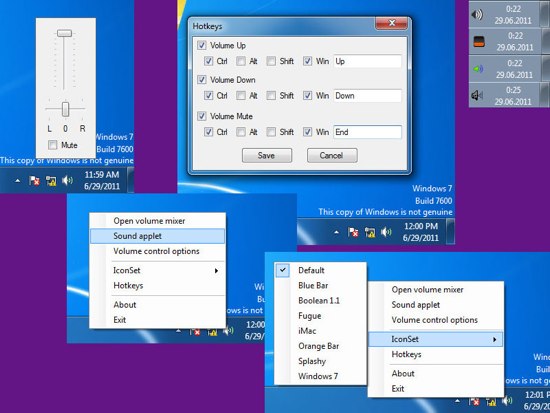The width and height of the screenshot is (550, 413).
Task: Show hidden icons arrow in the 12:01 taskbar
Action: point(457,401)
